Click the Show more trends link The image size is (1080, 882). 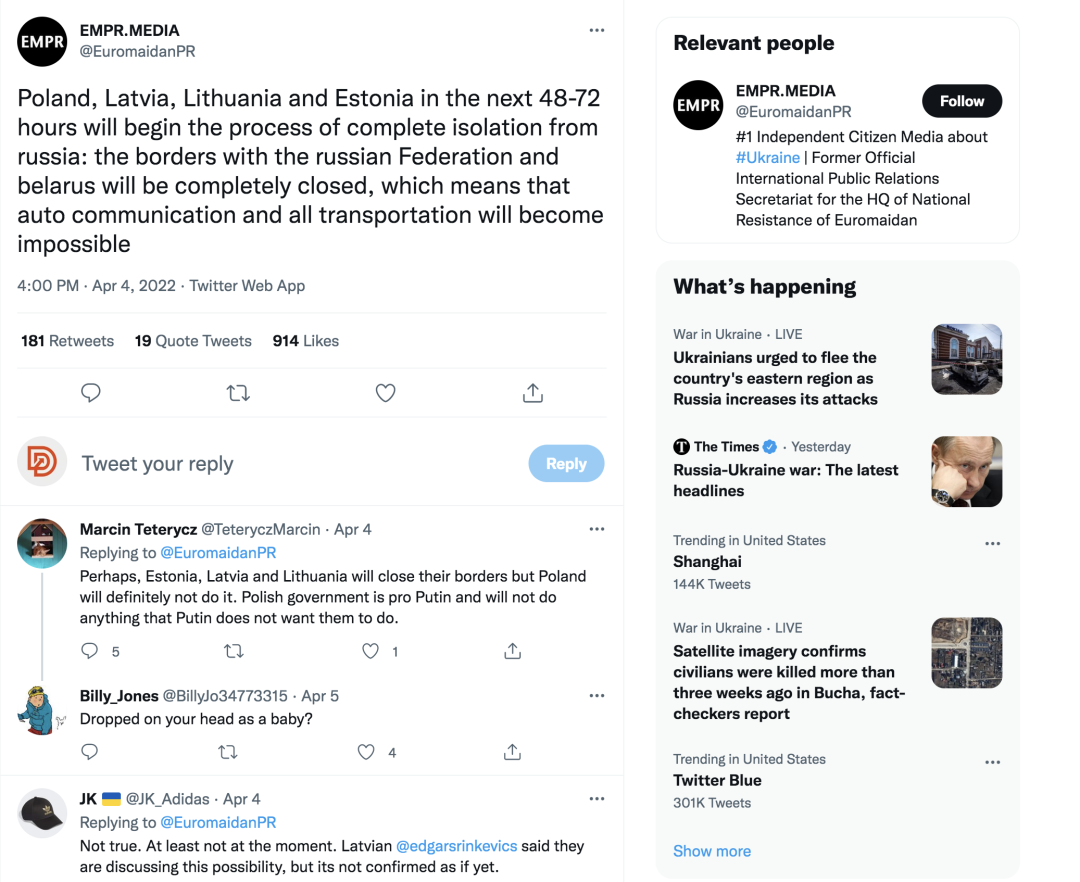click(x=712, y=851)
